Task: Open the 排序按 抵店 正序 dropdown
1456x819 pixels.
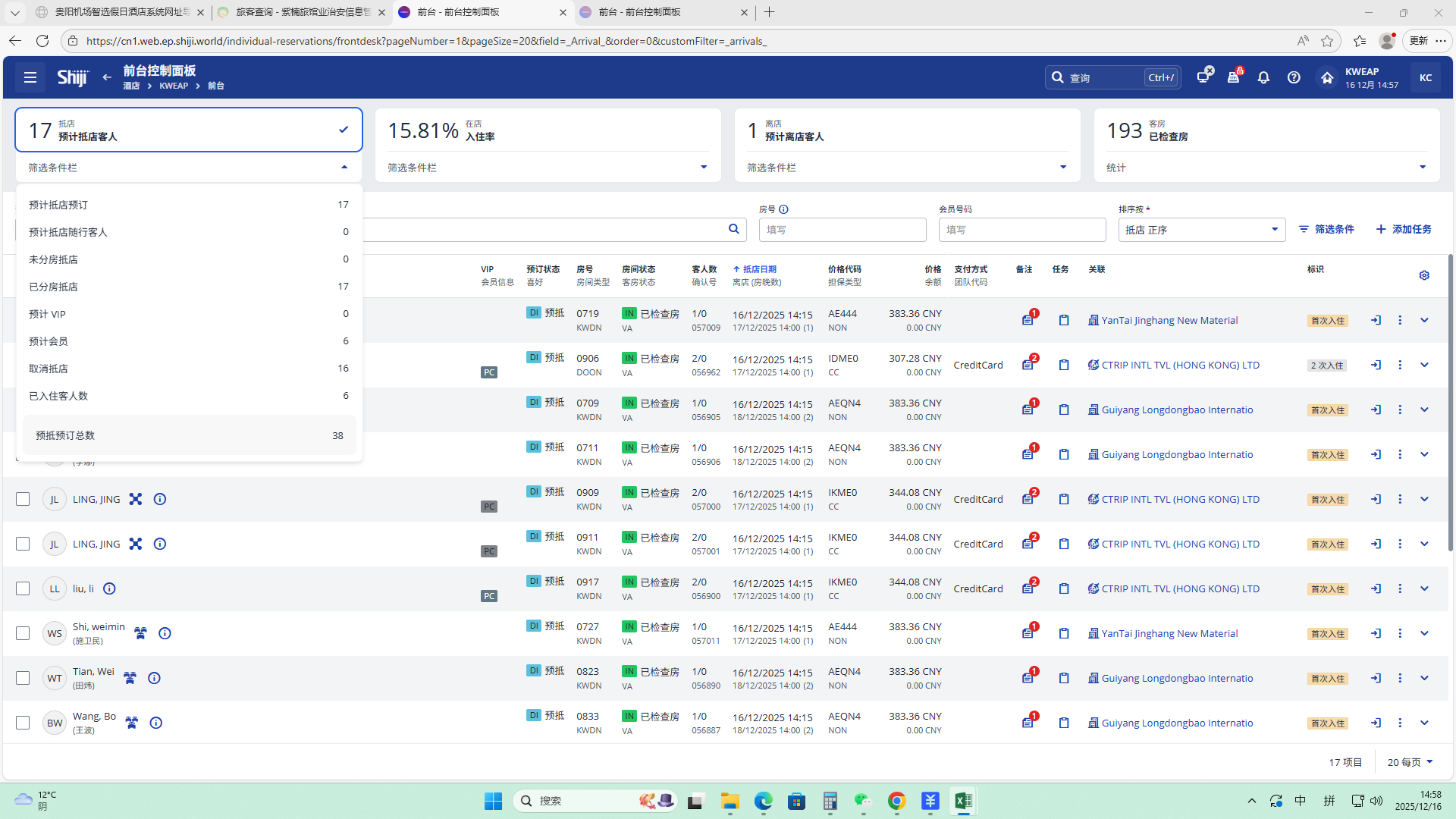Action: (x=1201, y=230)
